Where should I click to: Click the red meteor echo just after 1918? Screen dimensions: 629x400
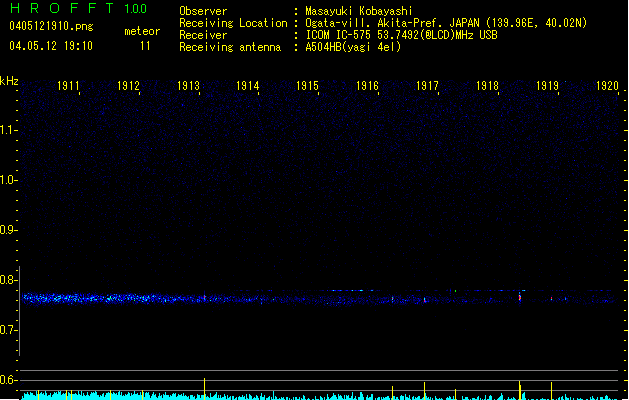(x=520, y=297)
